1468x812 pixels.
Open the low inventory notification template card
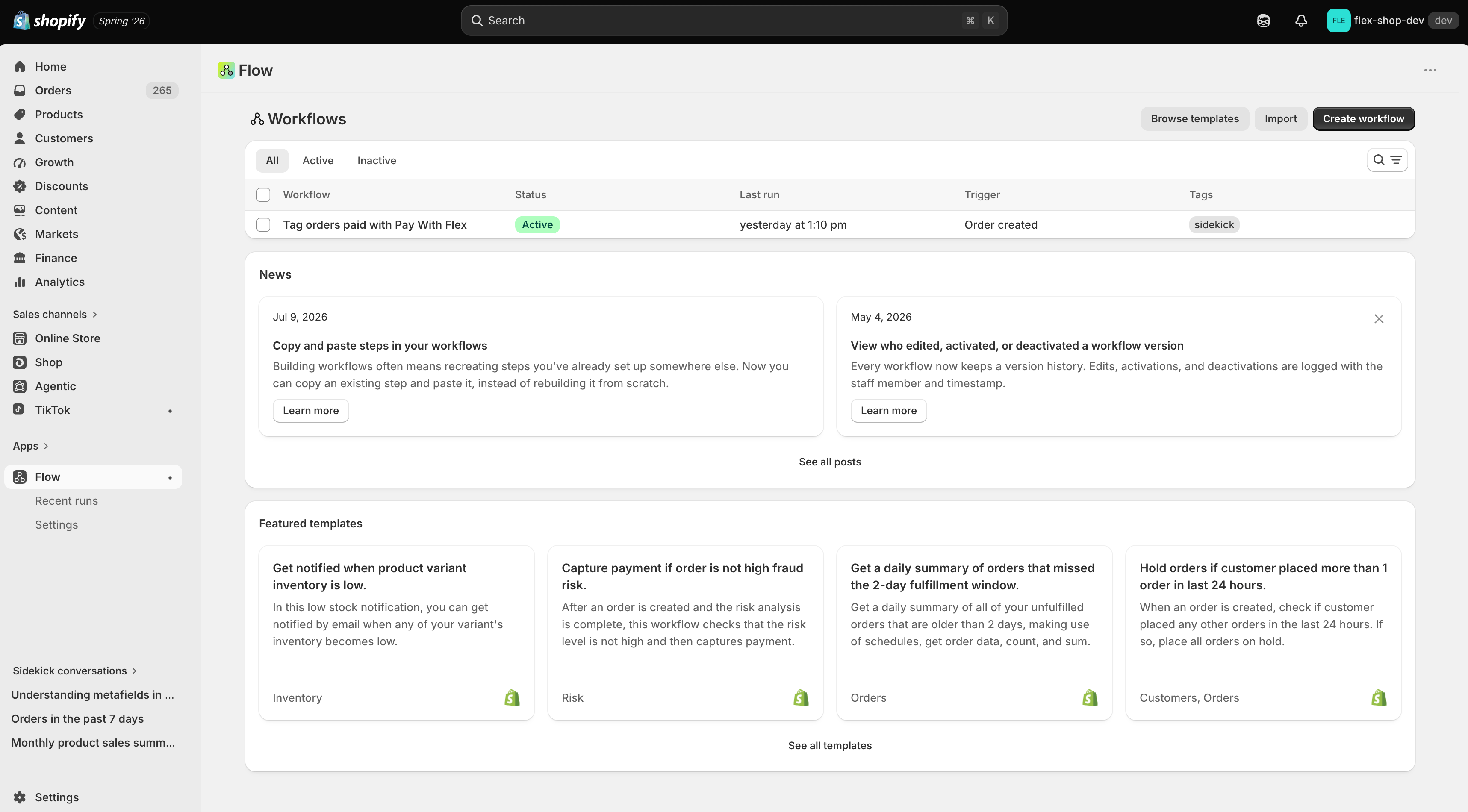397,633
